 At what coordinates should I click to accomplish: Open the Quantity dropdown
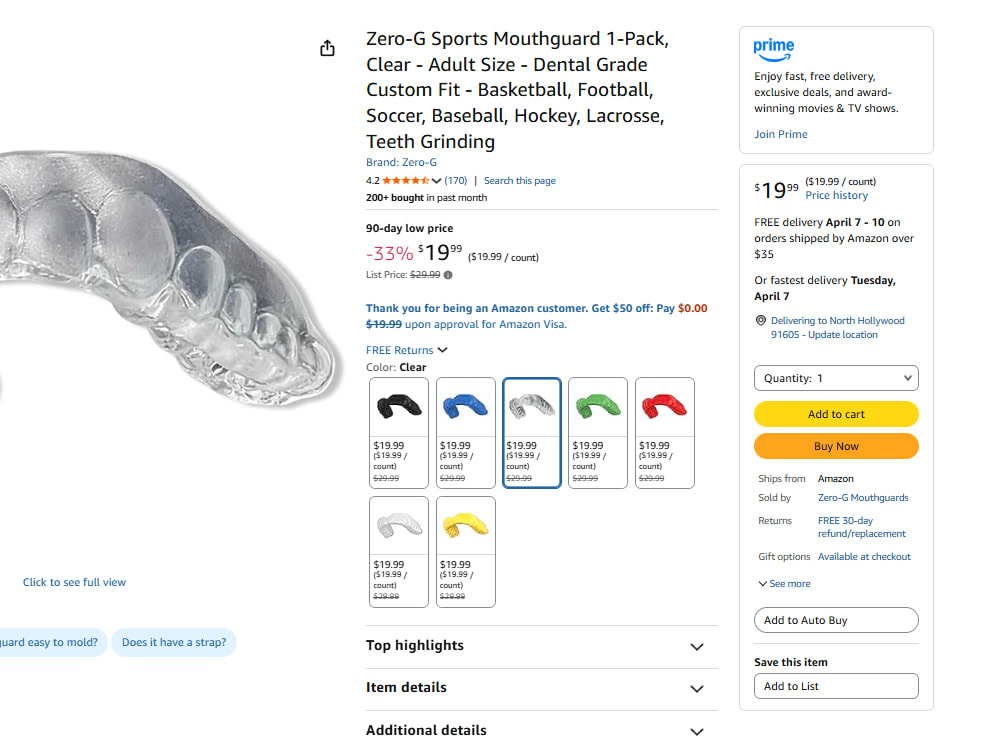tap(836, 378)
